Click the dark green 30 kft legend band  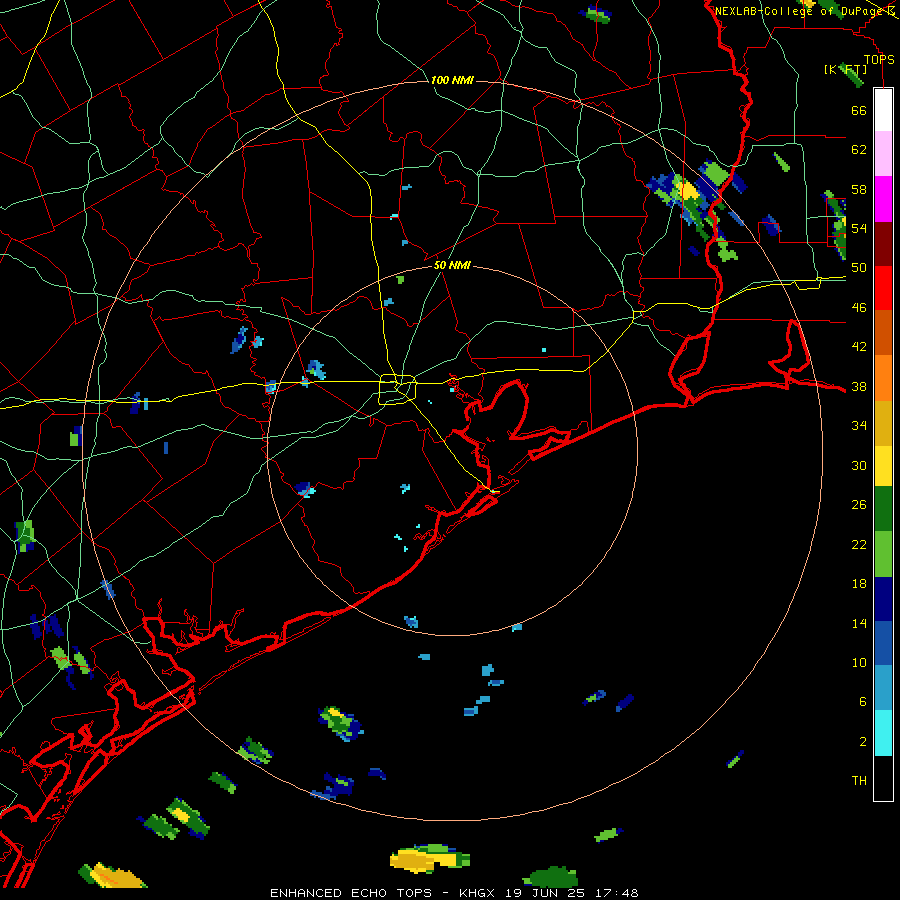click(x=883, y=508)
